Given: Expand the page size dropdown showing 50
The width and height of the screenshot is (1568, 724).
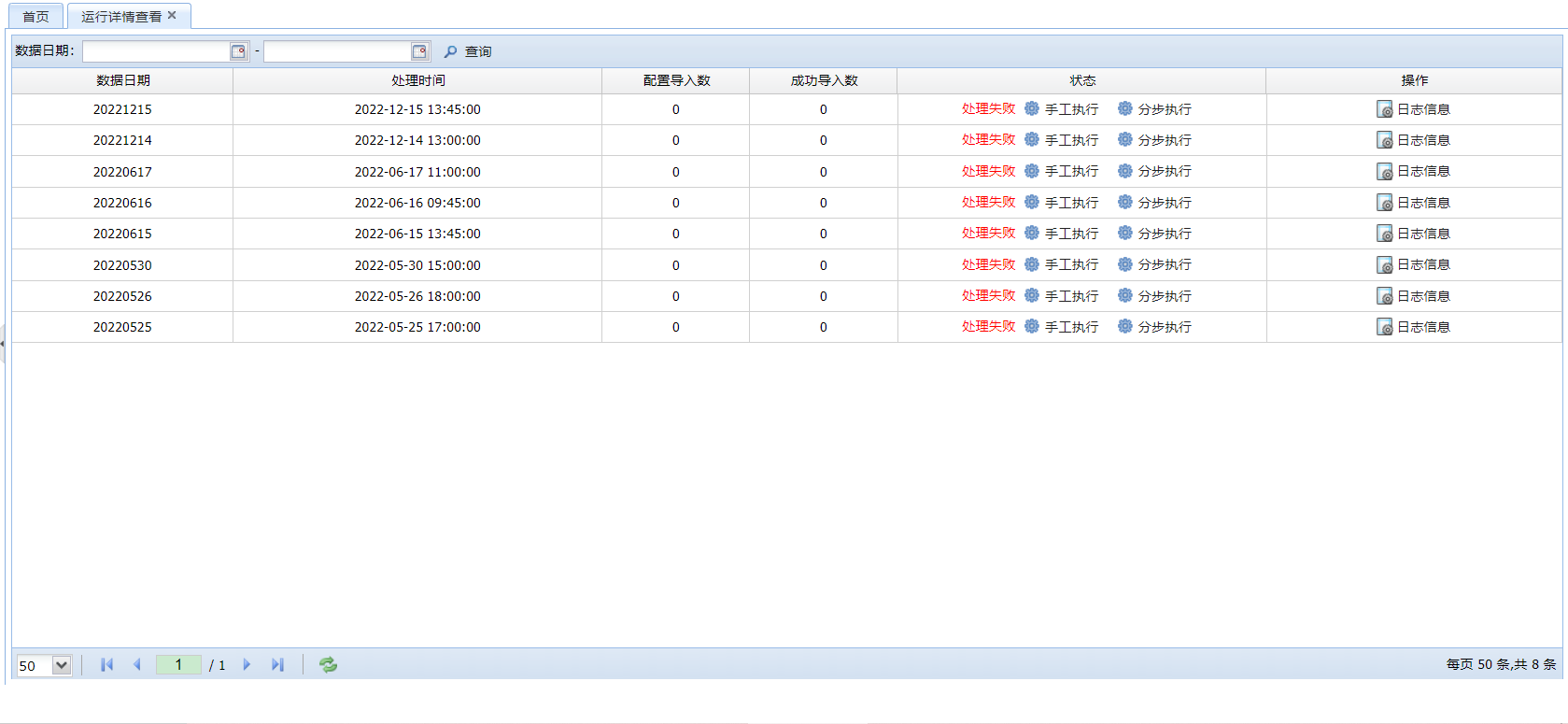Looking at the screenshot, I should click(62, 665).
